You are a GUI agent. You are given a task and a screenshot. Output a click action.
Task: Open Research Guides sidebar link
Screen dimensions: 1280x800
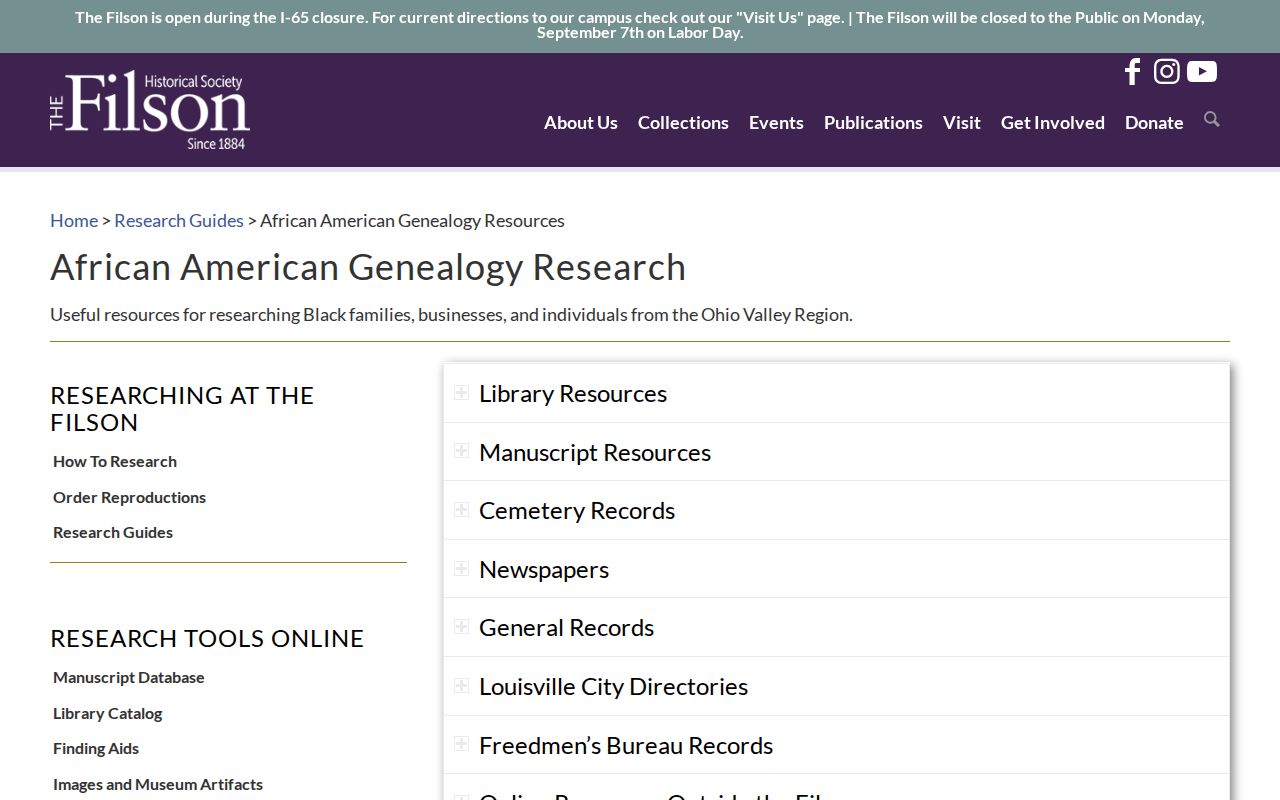click(113, 532)
